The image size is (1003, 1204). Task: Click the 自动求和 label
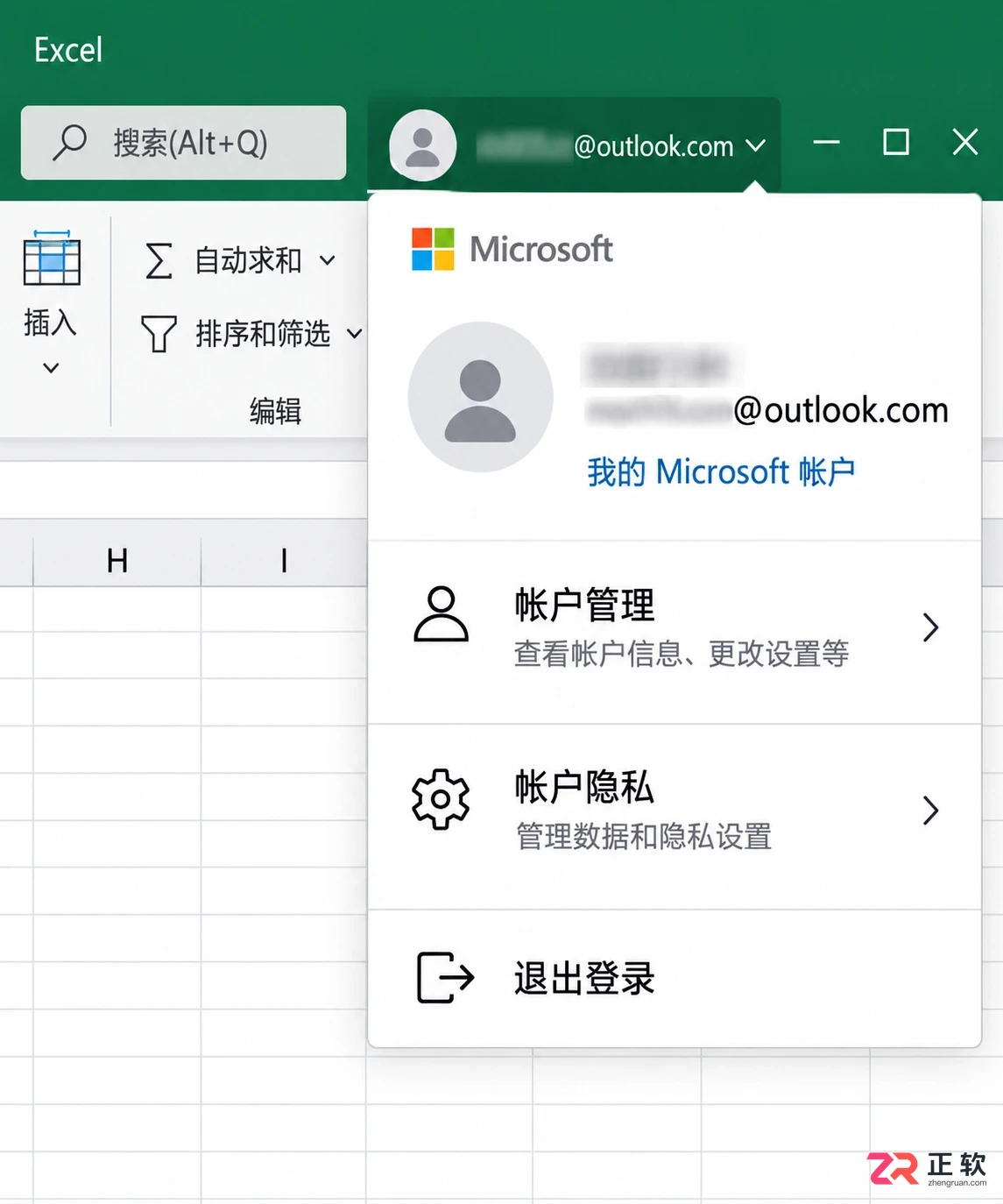[x=249, y=260]
